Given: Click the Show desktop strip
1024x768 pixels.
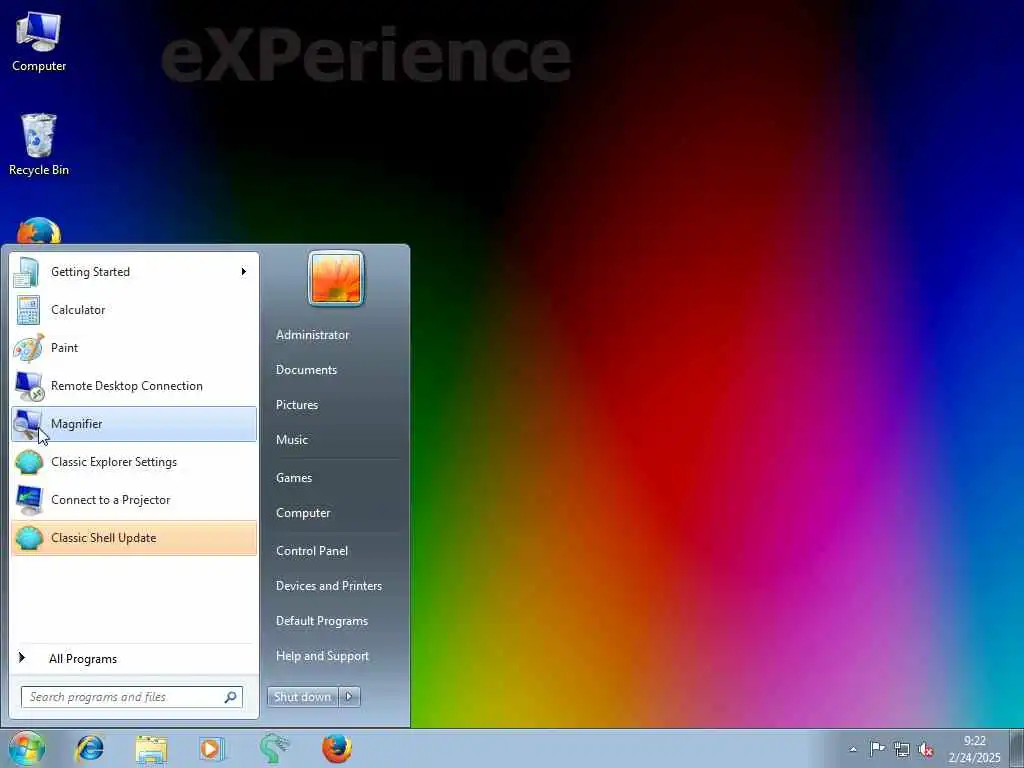Looking at the screenshot, I should pyautogui.click(x=1017, y=748).
